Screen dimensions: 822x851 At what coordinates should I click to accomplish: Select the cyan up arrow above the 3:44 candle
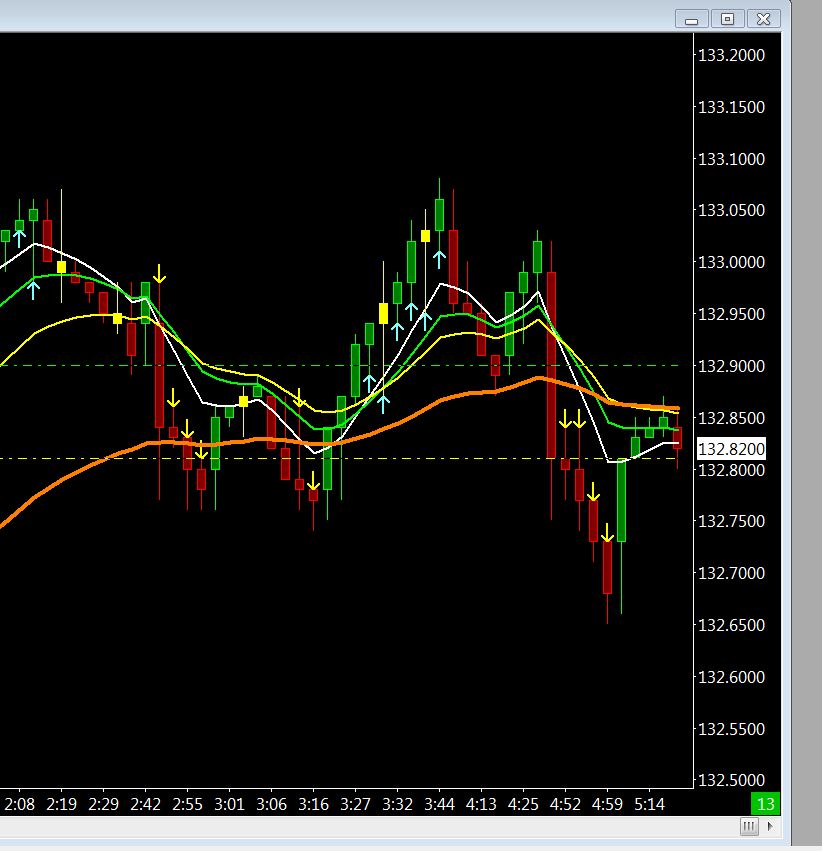pos(439,259)
